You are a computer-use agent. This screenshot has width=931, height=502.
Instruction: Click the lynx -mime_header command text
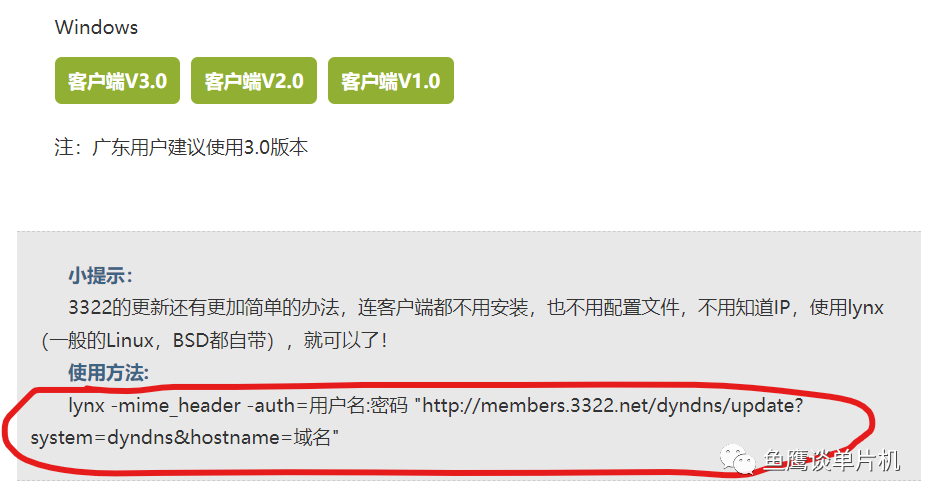click(154, 406)
